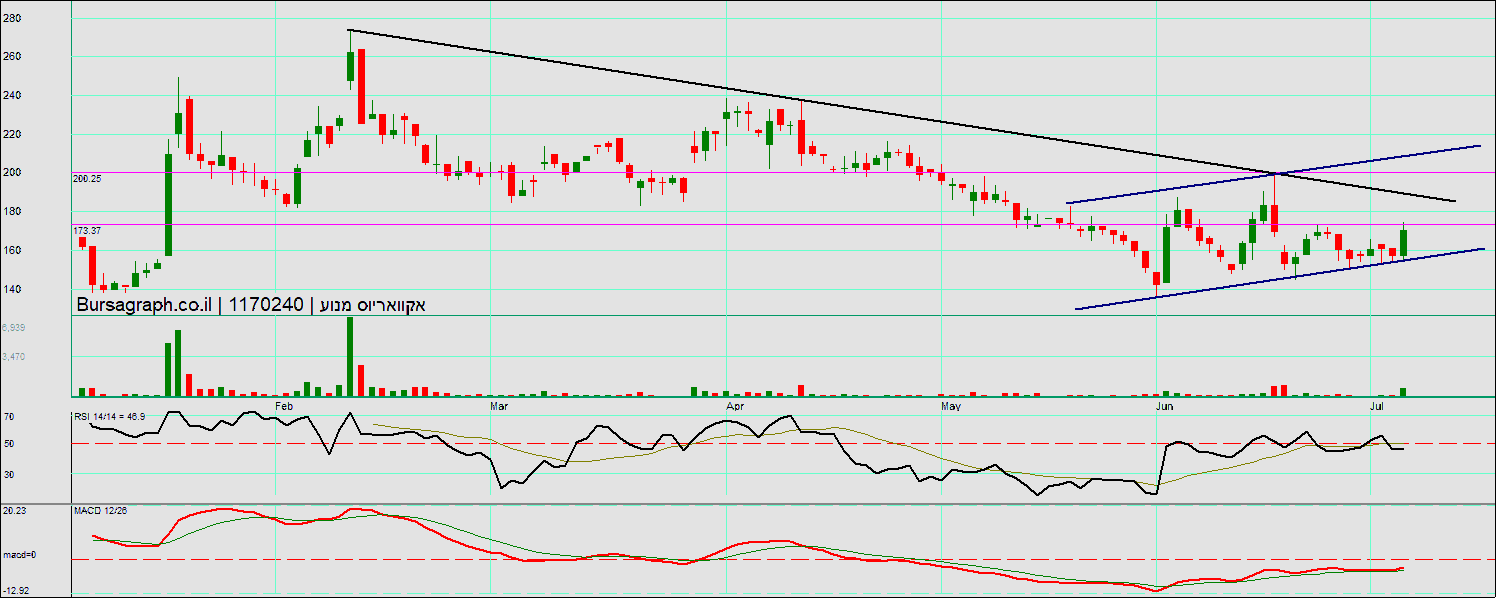Click the -12.92 MACD scale value

click(15, 589)
